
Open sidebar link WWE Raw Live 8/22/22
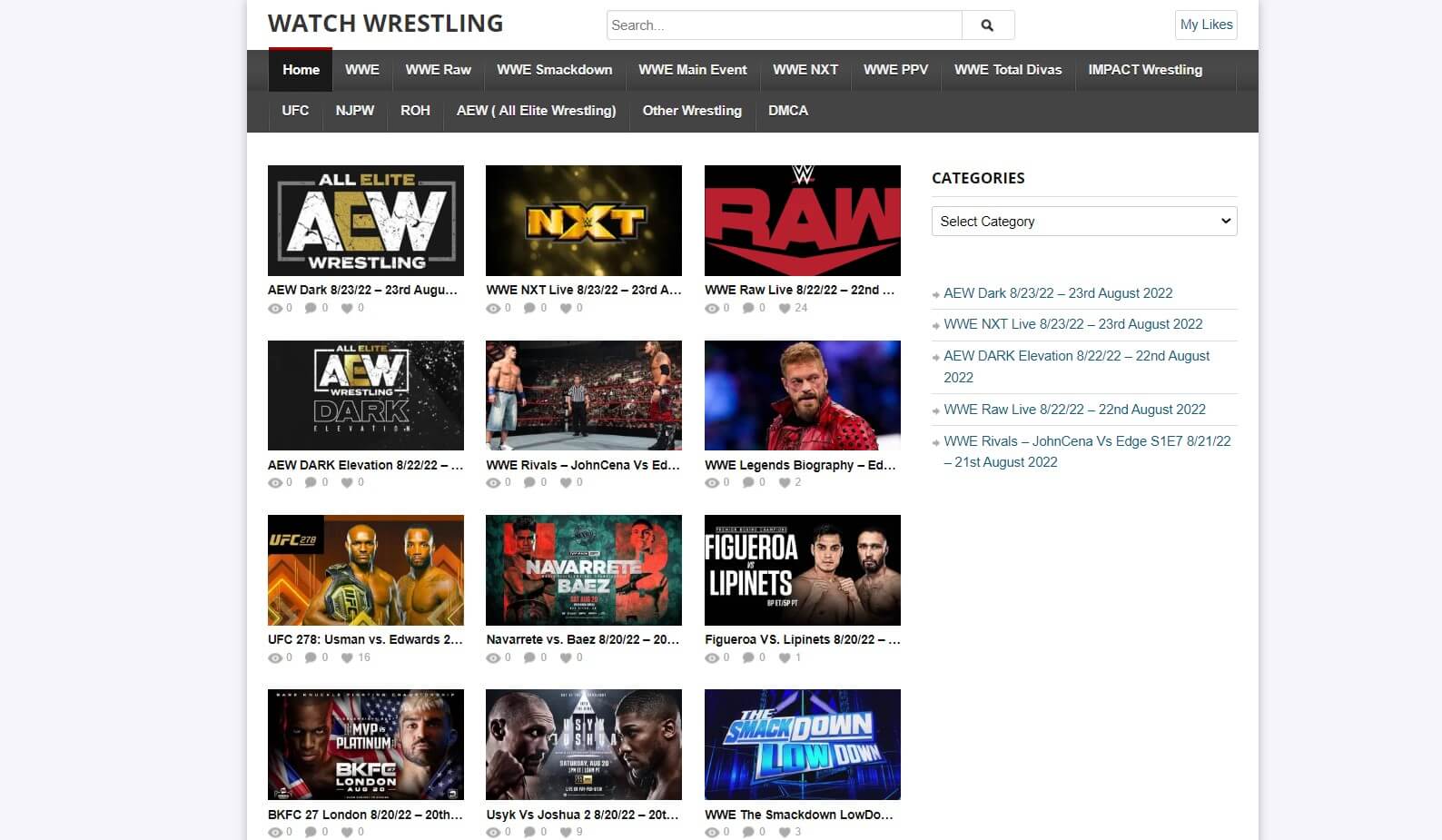click(1074, 410)
